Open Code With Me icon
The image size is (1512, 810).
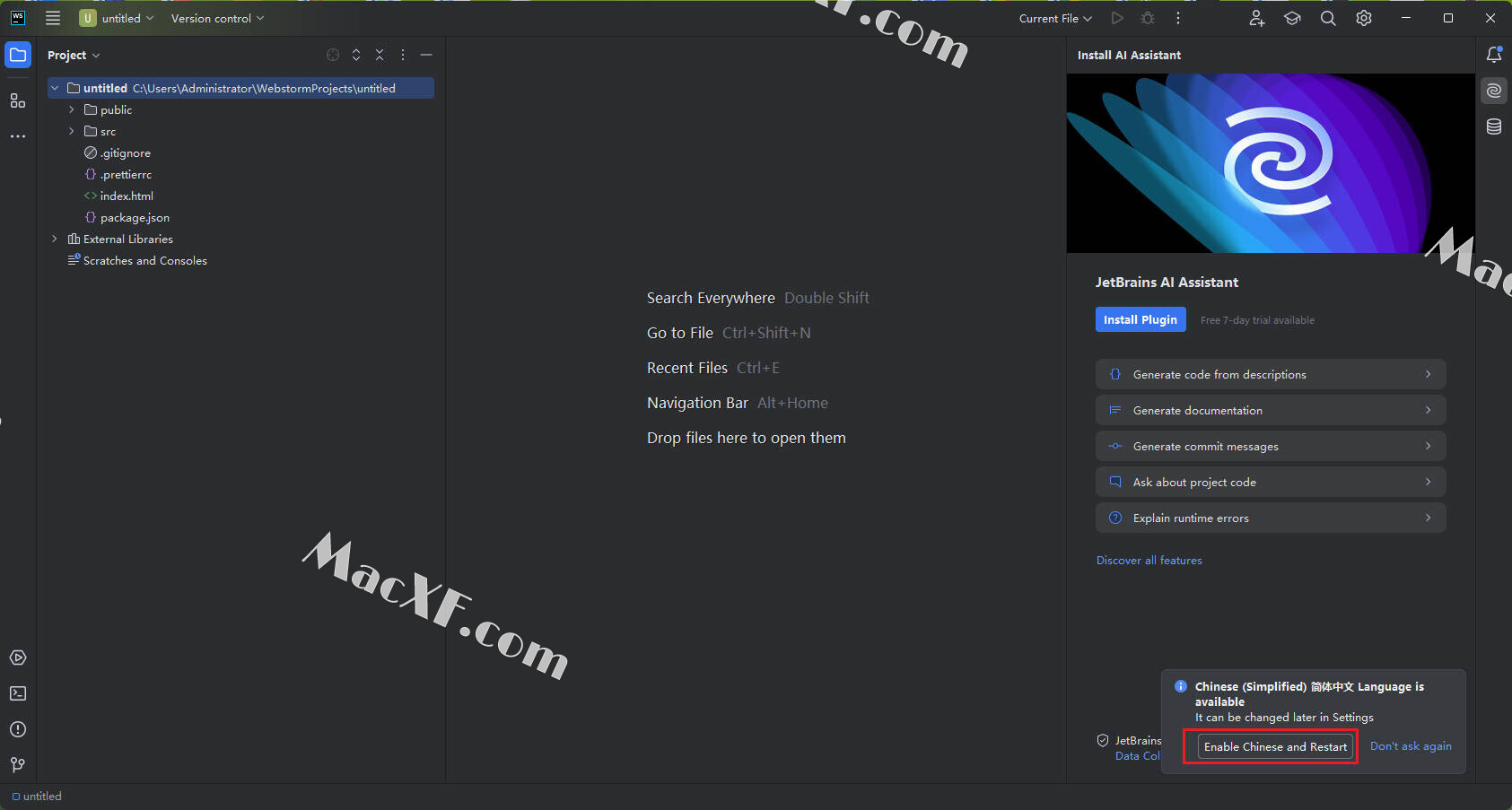[1257, 18]
